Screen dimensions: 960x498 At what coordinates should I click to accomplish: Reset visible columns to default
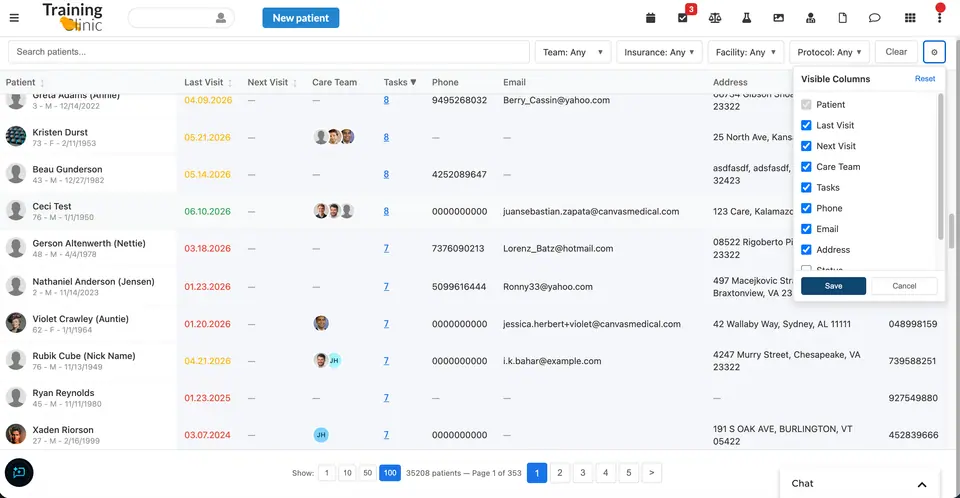925,79
